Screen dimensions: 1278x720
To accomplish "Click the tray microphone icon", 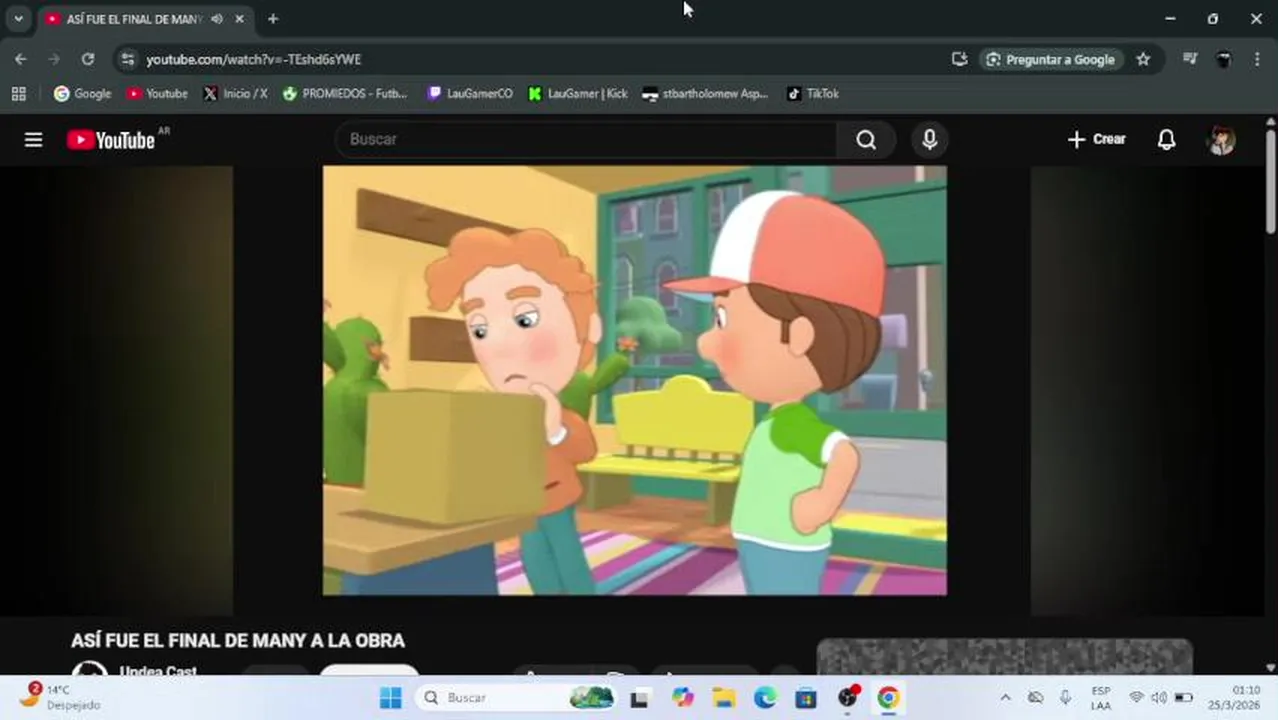I will click(1065, 698).
